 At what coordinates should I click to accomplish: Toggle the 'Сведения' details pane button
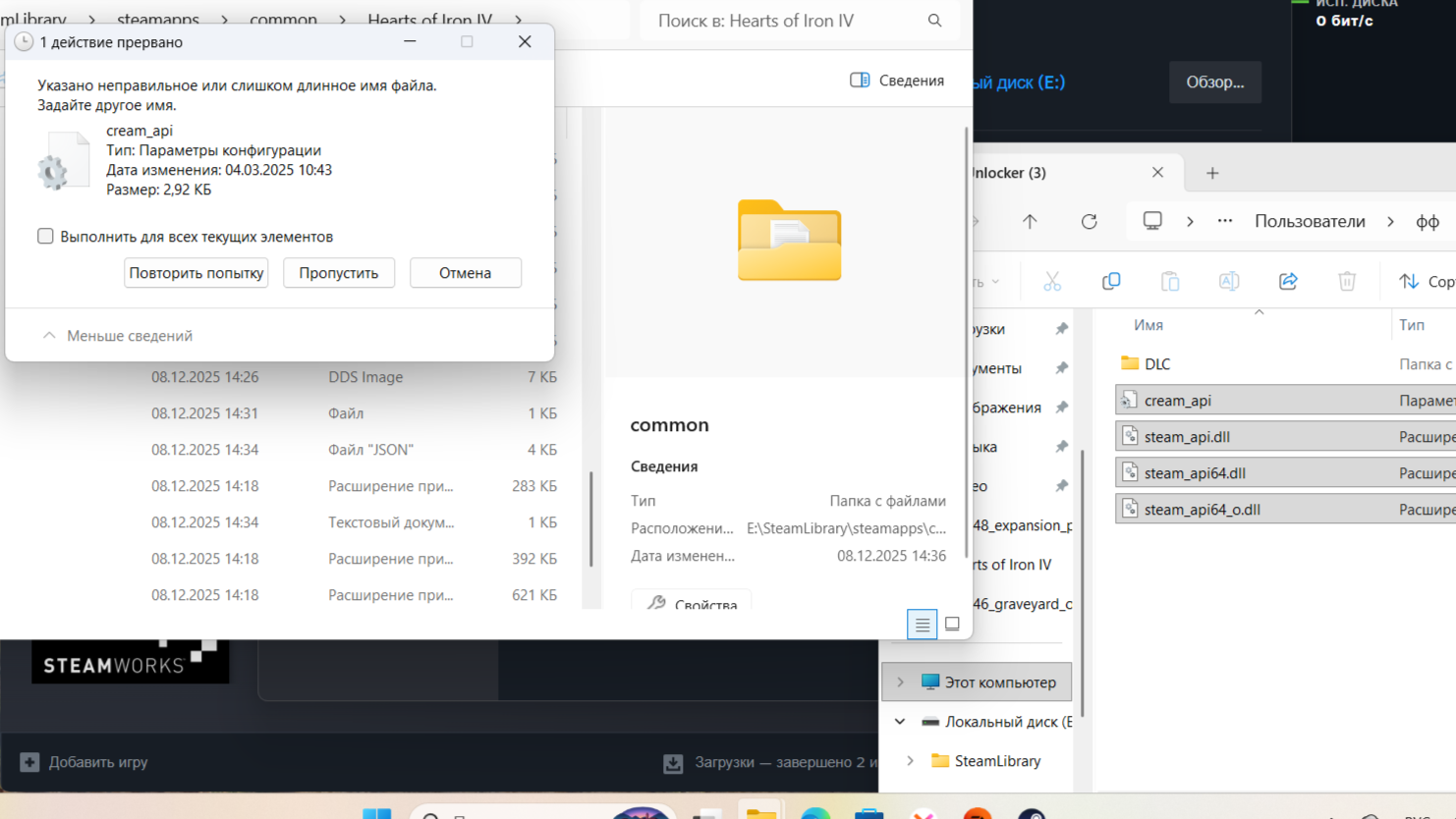click(x=897, y=81)
